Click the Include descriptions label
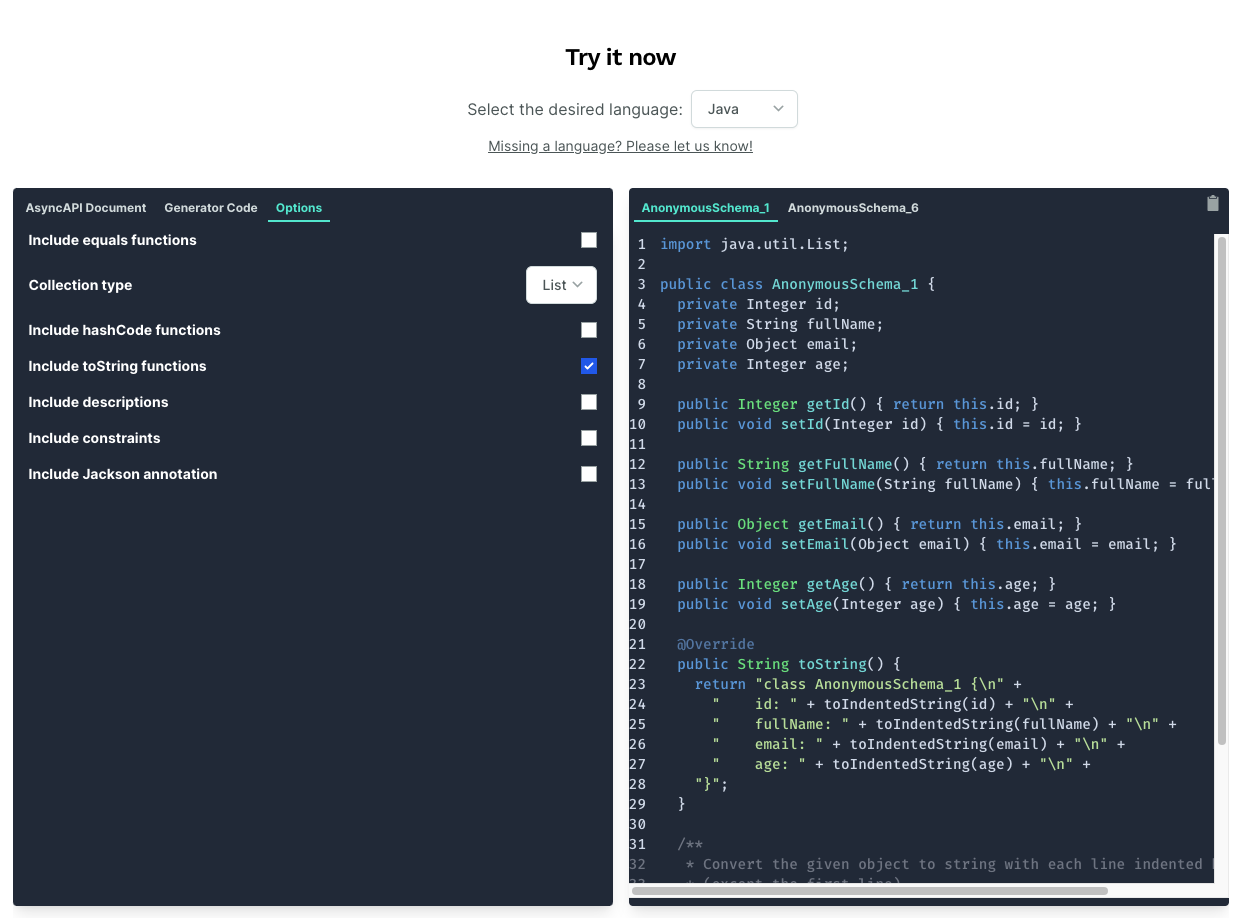This screenshot has height=918, width=1238. [98, 402]
